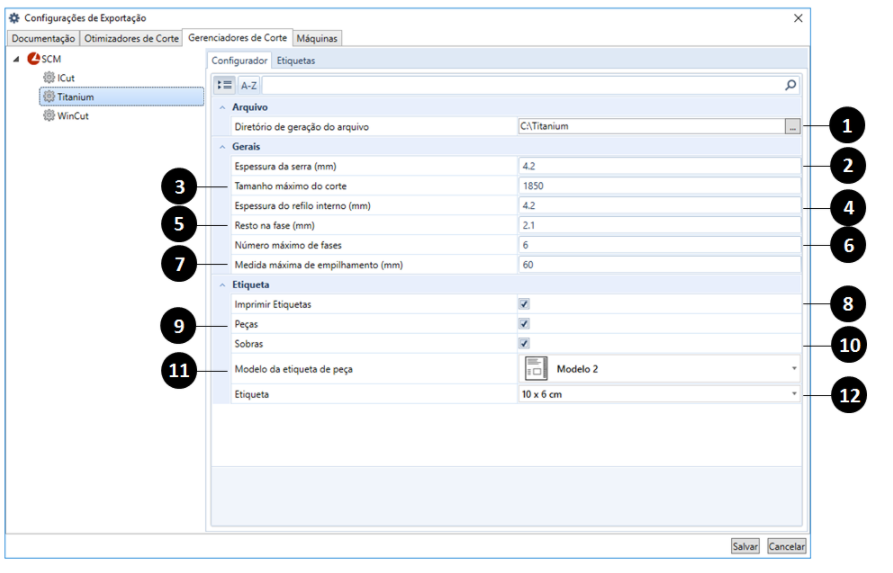Click the C:\Titanium directory field
The image size is (893, 573).
(x=652, y=126)
